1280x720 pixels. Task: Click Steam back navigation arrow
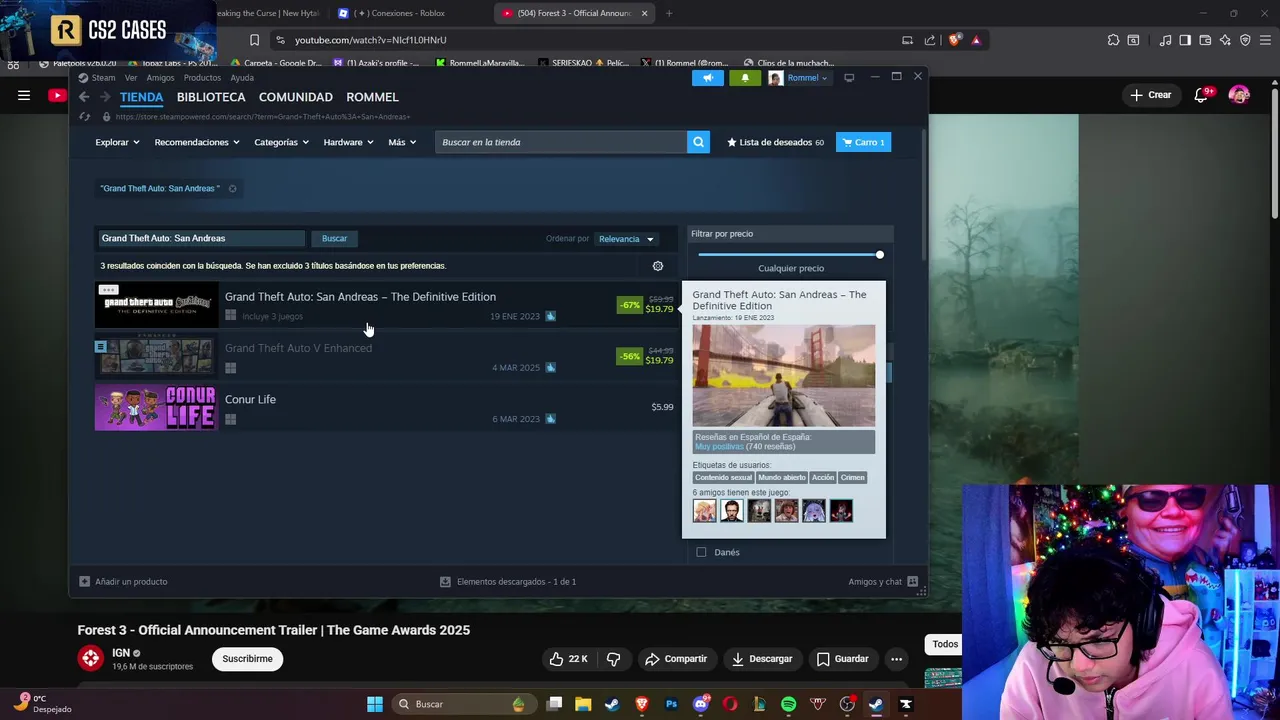pos(84,97)
